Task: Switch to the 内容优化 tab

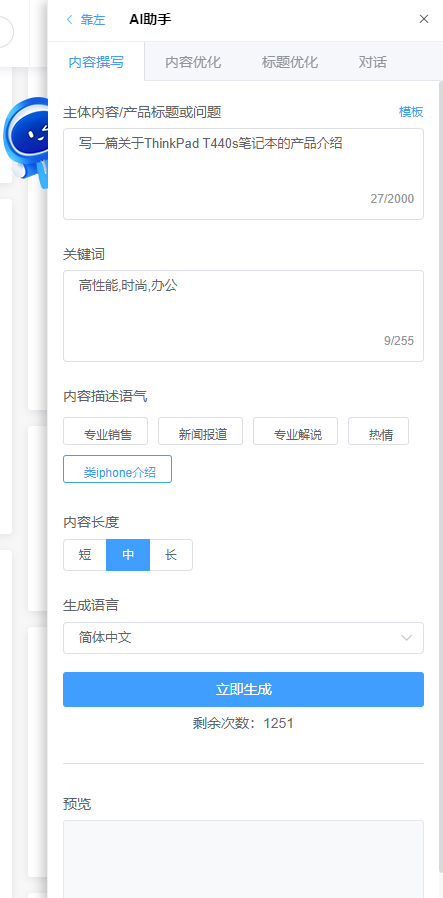Action: [x=193, y=62]
